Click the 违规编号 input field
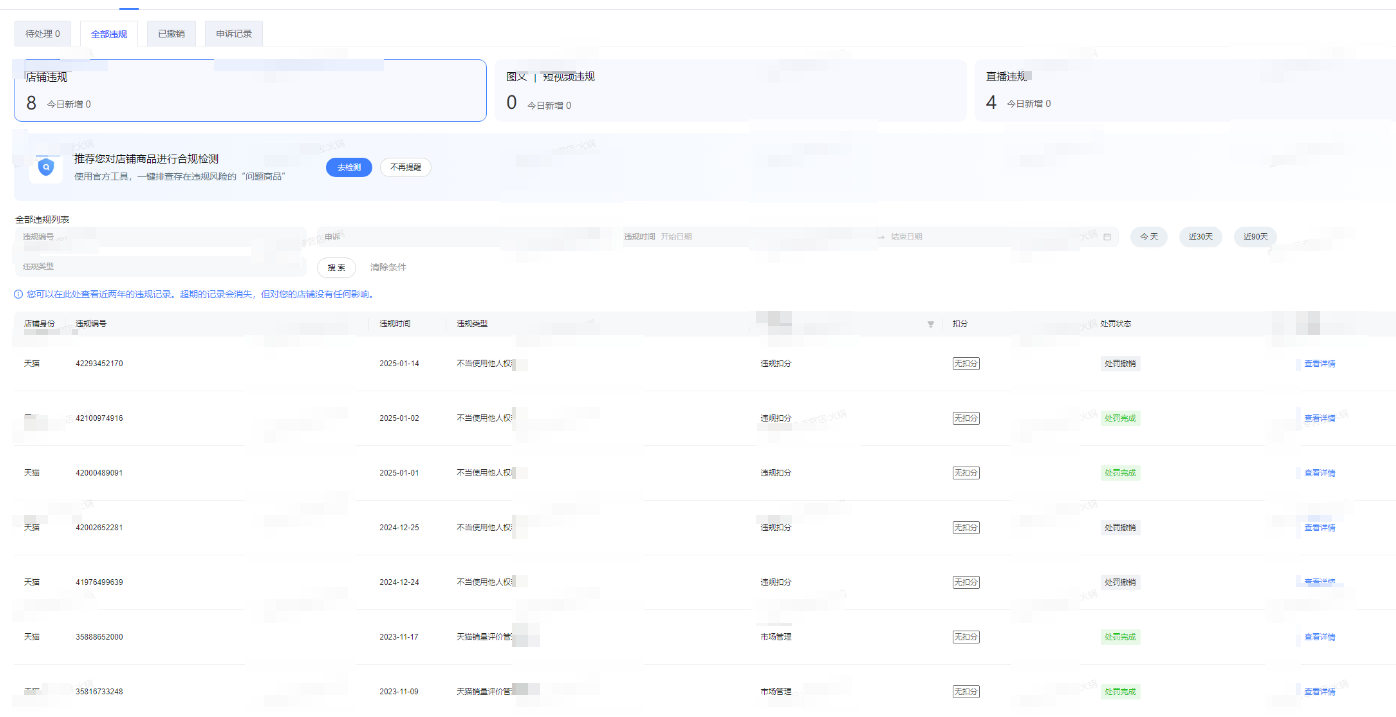The image size is (1396, 717). point(160,237)
